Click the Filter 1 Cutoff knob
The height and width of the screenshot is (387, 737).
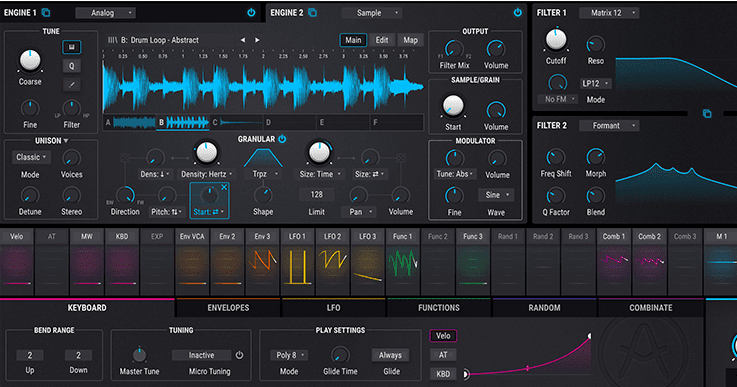tap(556, 39)
